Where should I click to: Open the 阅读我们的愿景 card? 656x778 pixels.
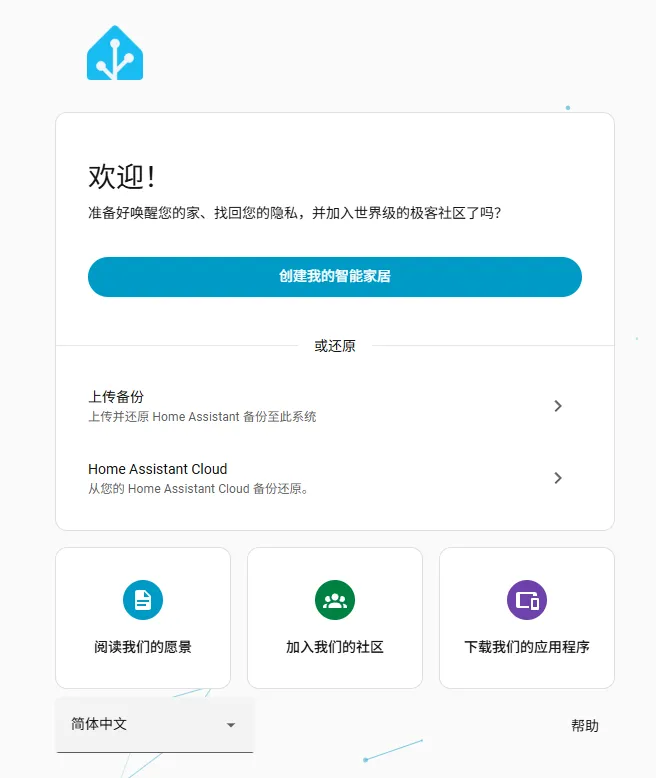pos(143,618)
